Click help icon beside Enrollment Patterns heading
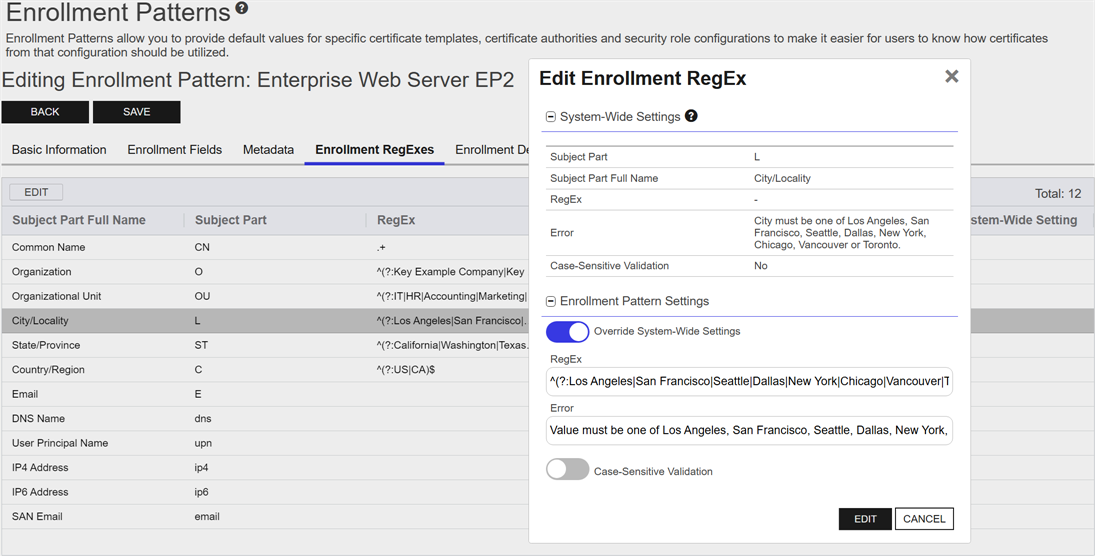Viewport: 1095px width, 556px height. click(241, 10)
